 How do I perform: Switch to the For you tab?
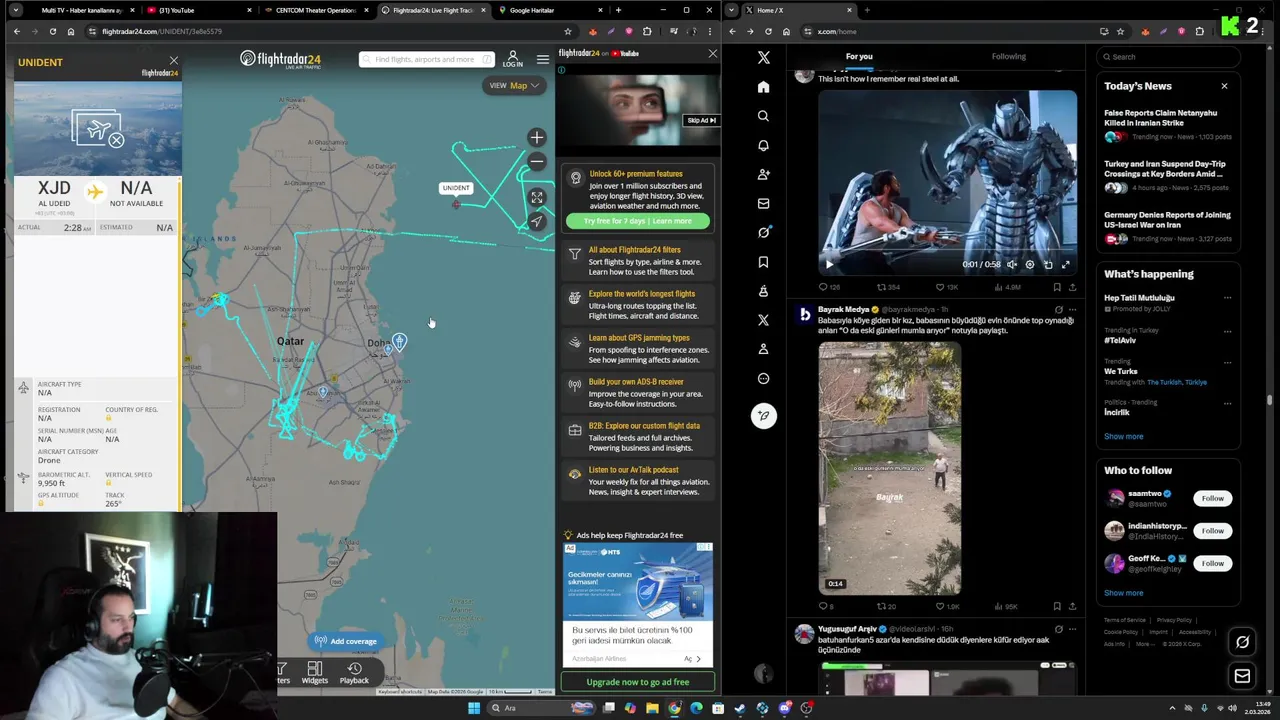pos(859,57)
